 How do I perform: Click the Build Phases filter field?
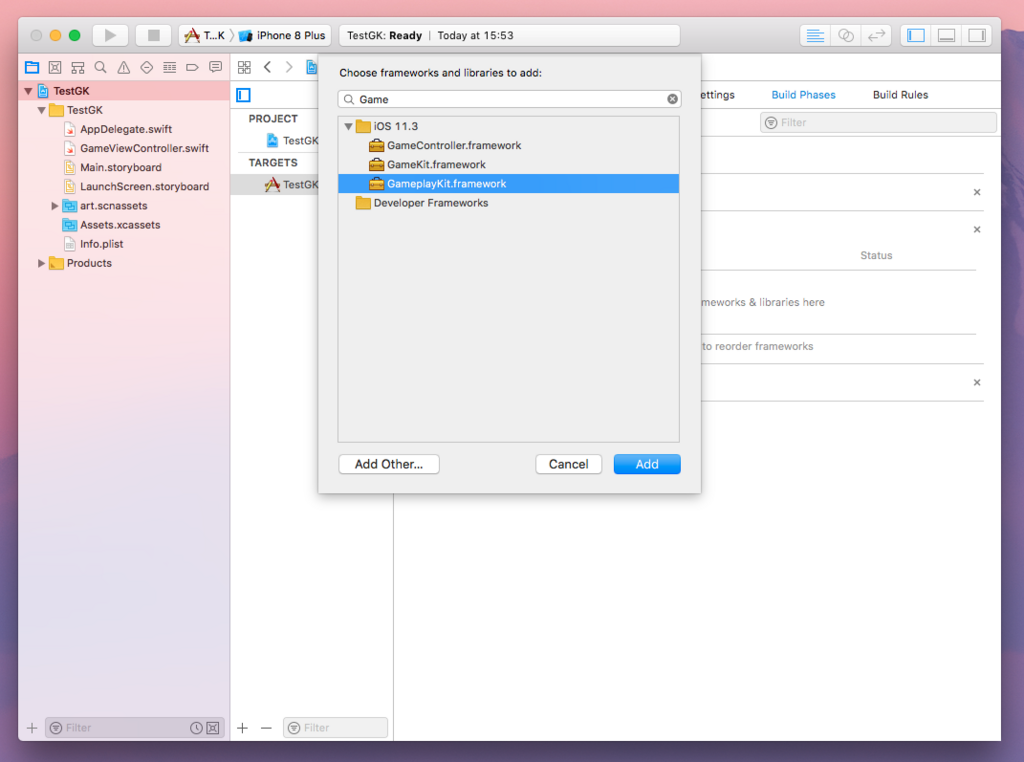click(x=878, y=123)
